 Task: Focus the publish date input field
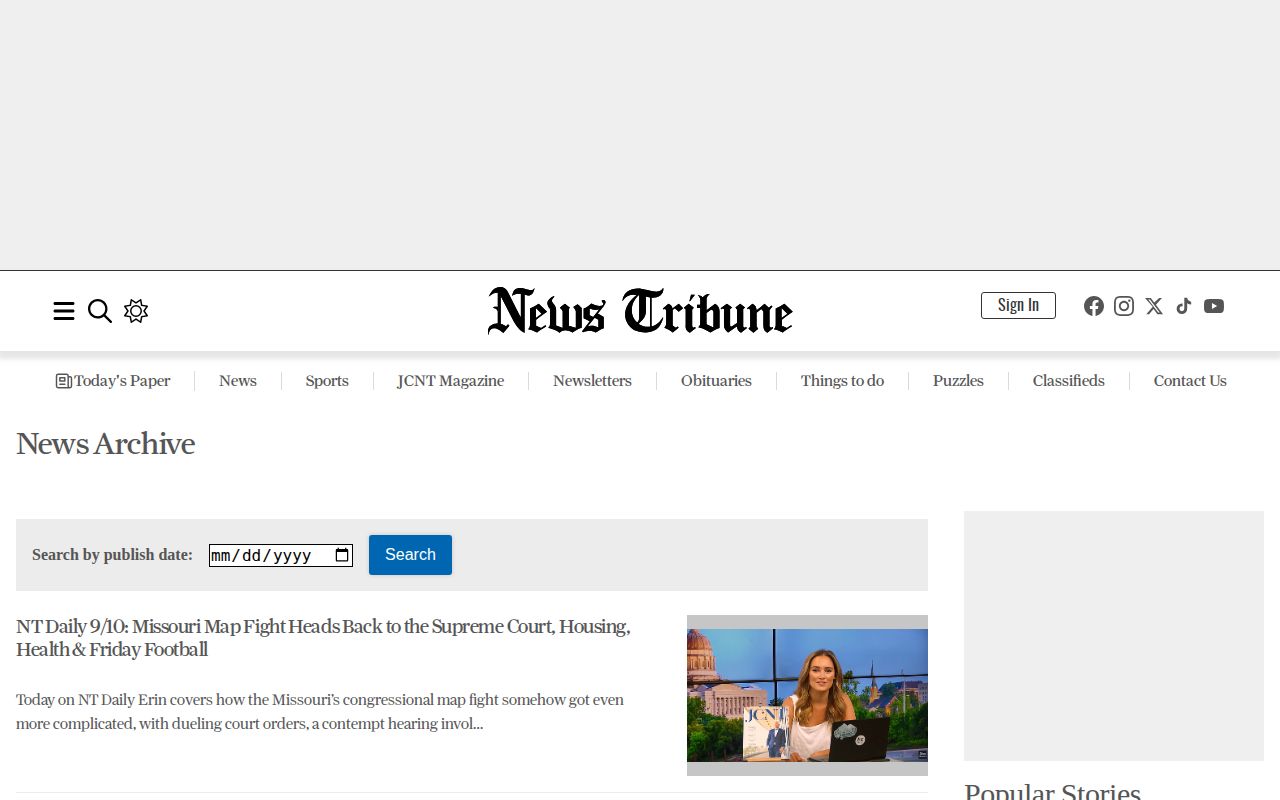tap(281, 555)
